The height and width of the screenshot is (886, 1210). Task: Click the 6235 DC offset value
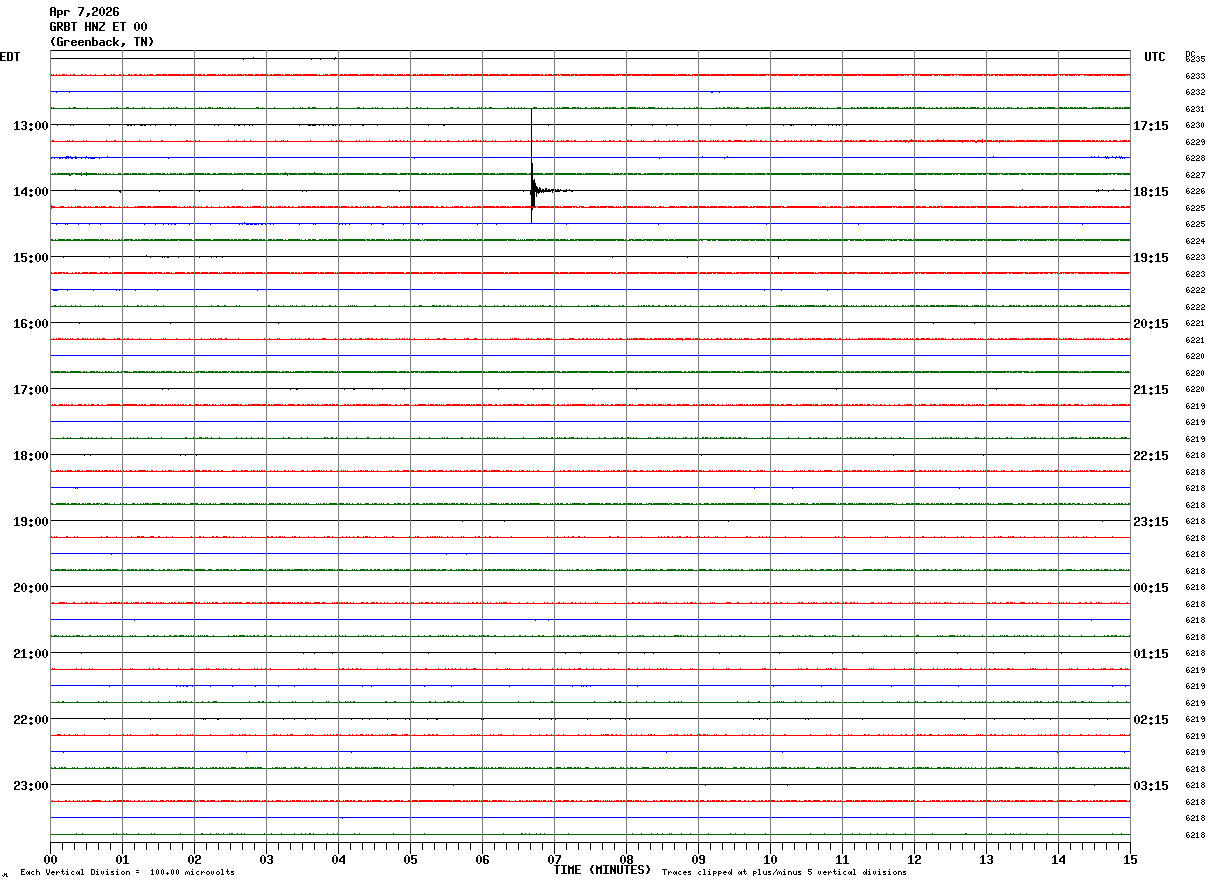click(1194, 59)
